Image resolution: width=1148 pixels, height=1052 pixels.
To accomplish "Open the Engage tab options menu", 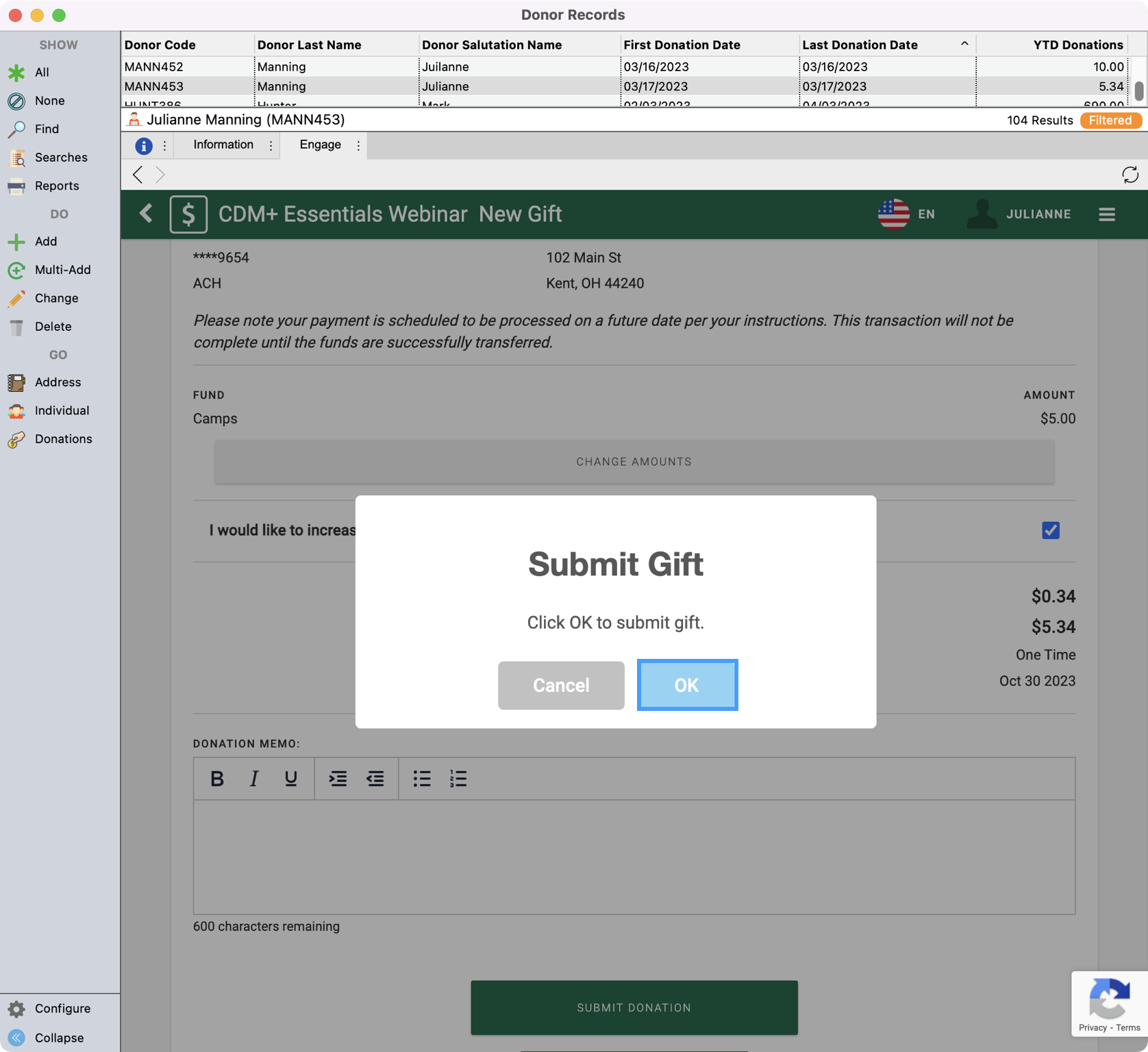I will (x=358, y=145).
